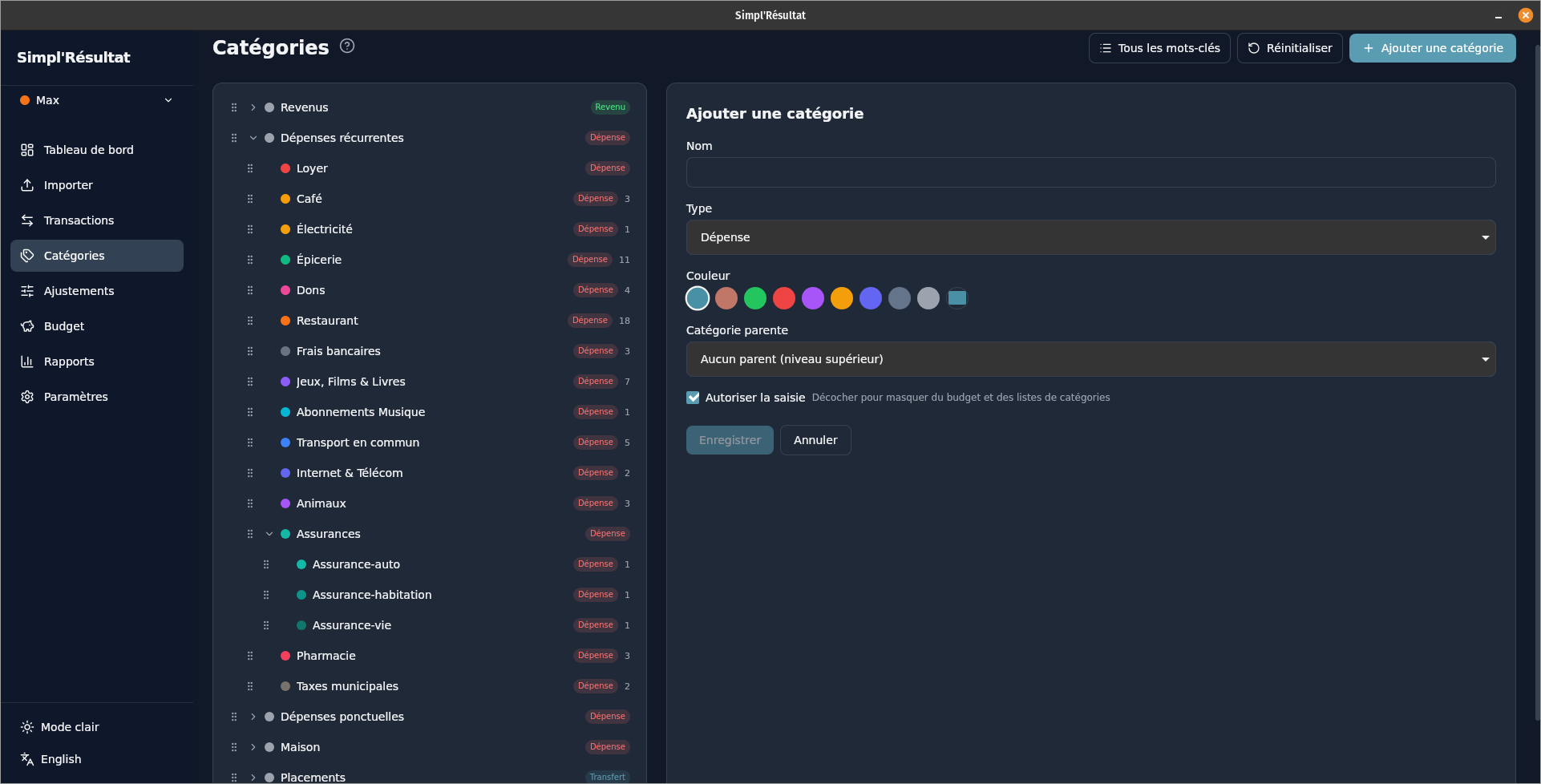Pick the green color swatch
Screen dimensions: 1541x784
coord(755,298)
